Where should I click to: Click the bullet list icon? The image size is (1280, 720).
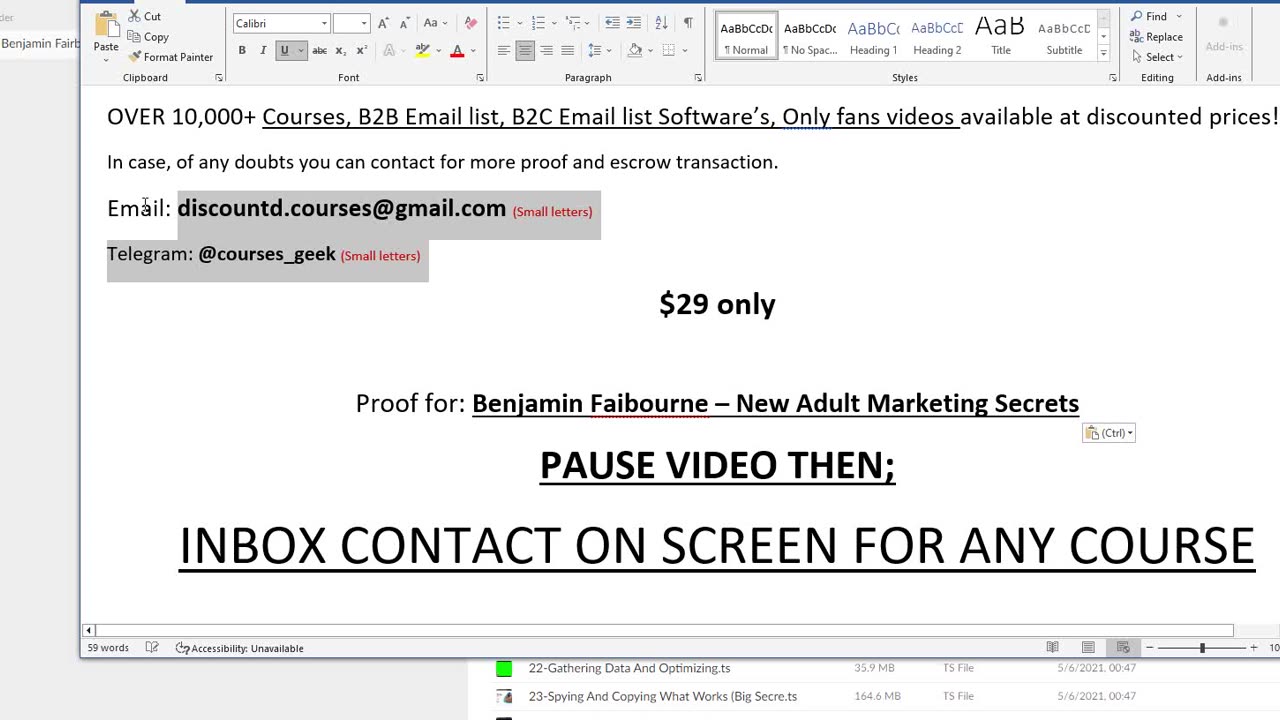pyautogui.click(x=503, y=23)
